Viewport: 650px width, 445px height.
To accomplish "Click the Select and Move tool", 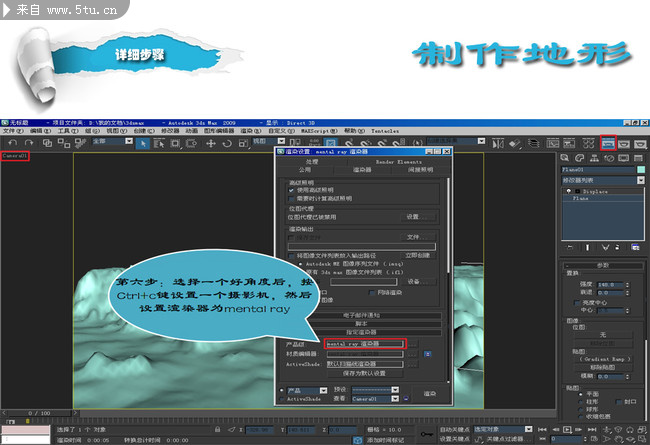I will click(x=211, y=144).
